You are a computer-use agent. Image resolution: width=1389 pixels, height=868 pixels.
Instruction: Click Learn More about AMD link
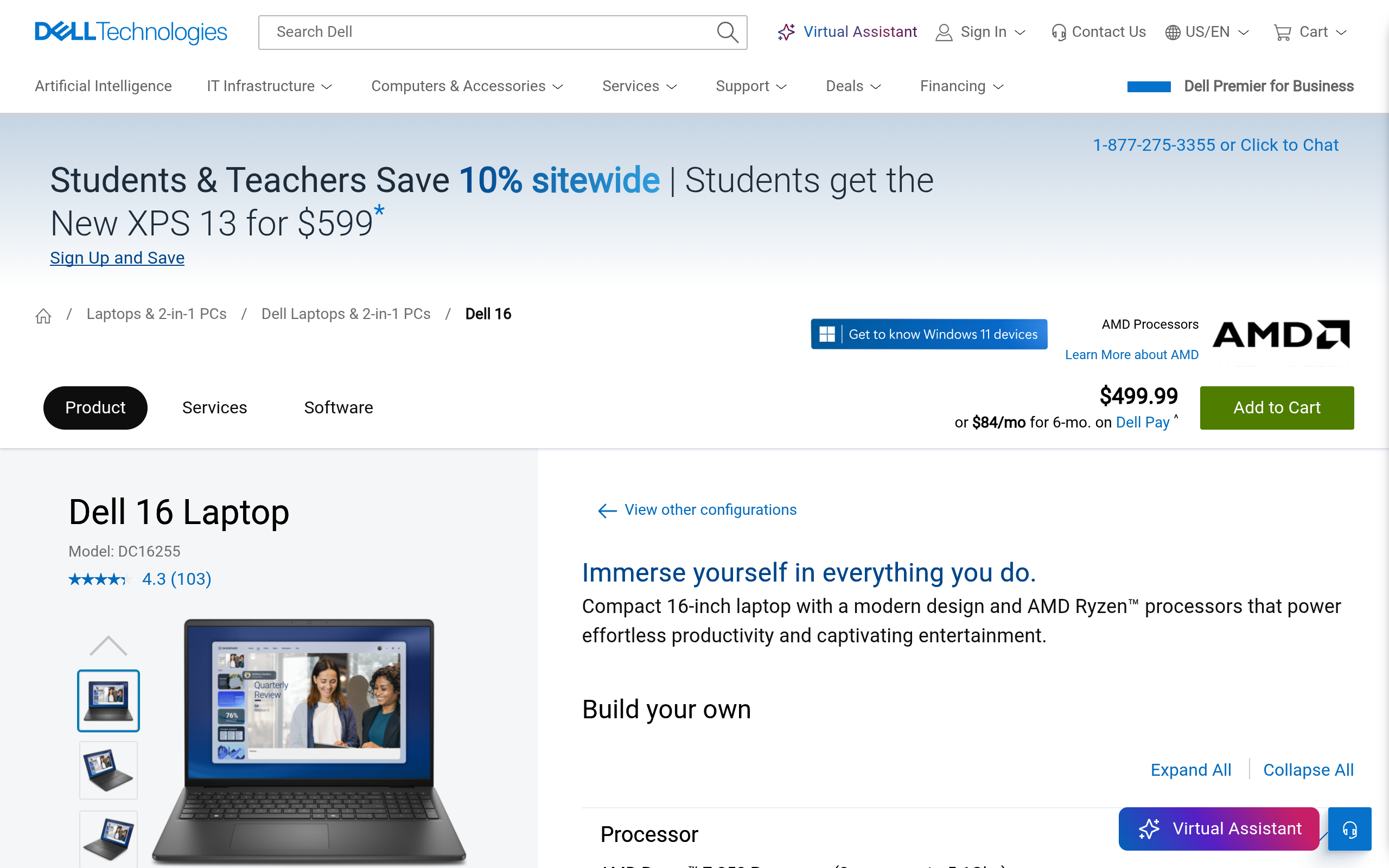[x=1131, y=355]
